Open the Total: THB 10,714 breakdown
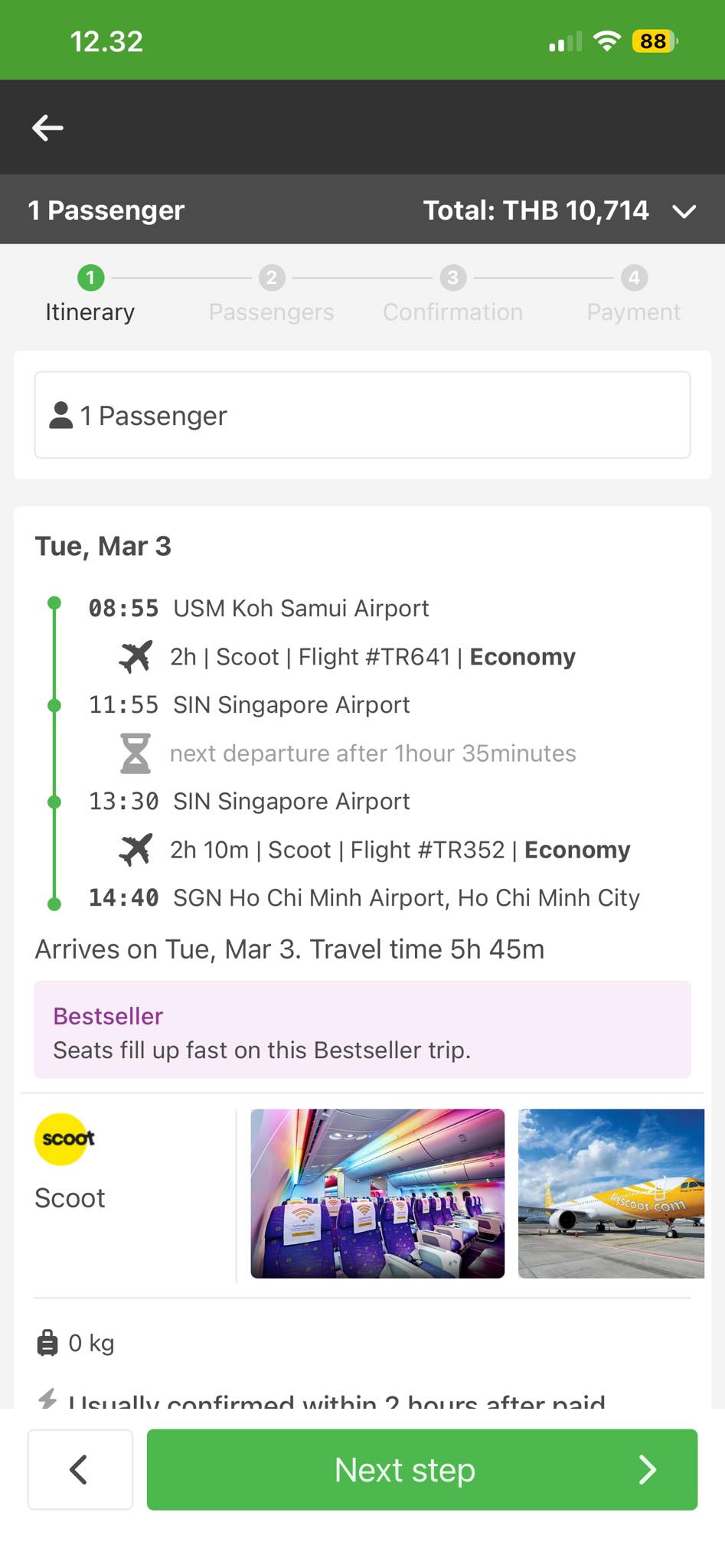 pos(536,210)
